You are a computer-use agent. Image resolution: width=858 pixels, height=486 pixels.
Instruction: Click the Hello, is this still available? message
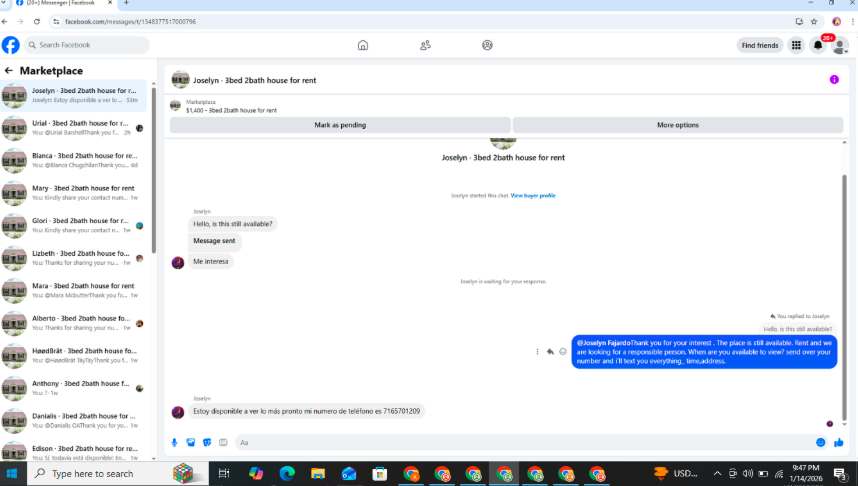point(233,224)
